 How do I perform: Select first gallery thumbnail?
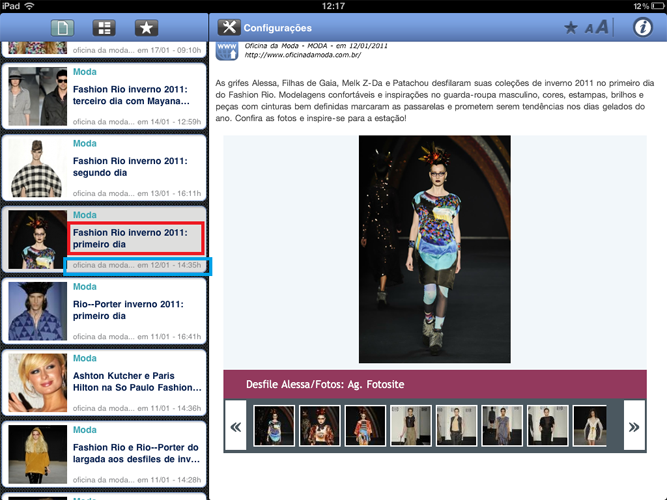point(274,426)
